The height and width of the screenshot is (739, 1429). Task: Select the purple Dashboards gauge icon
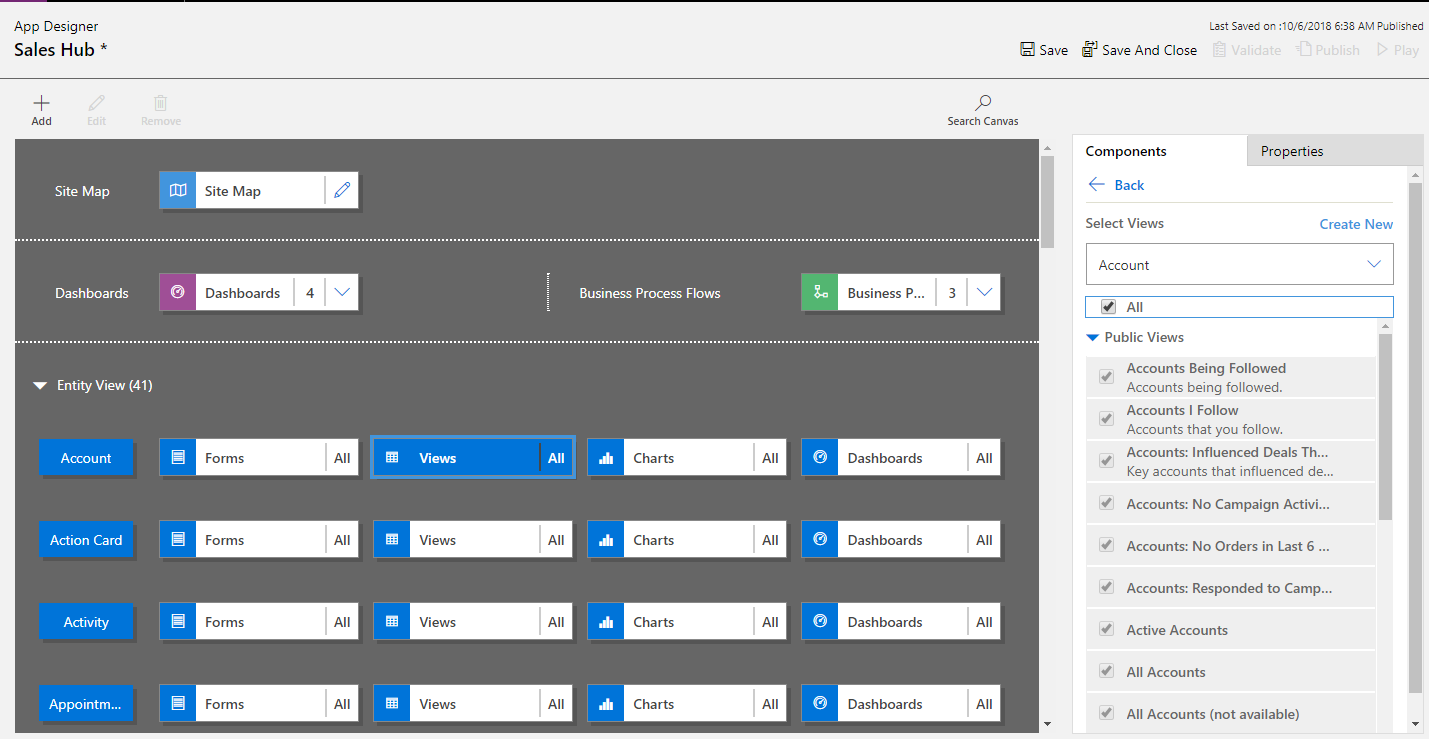178,292
